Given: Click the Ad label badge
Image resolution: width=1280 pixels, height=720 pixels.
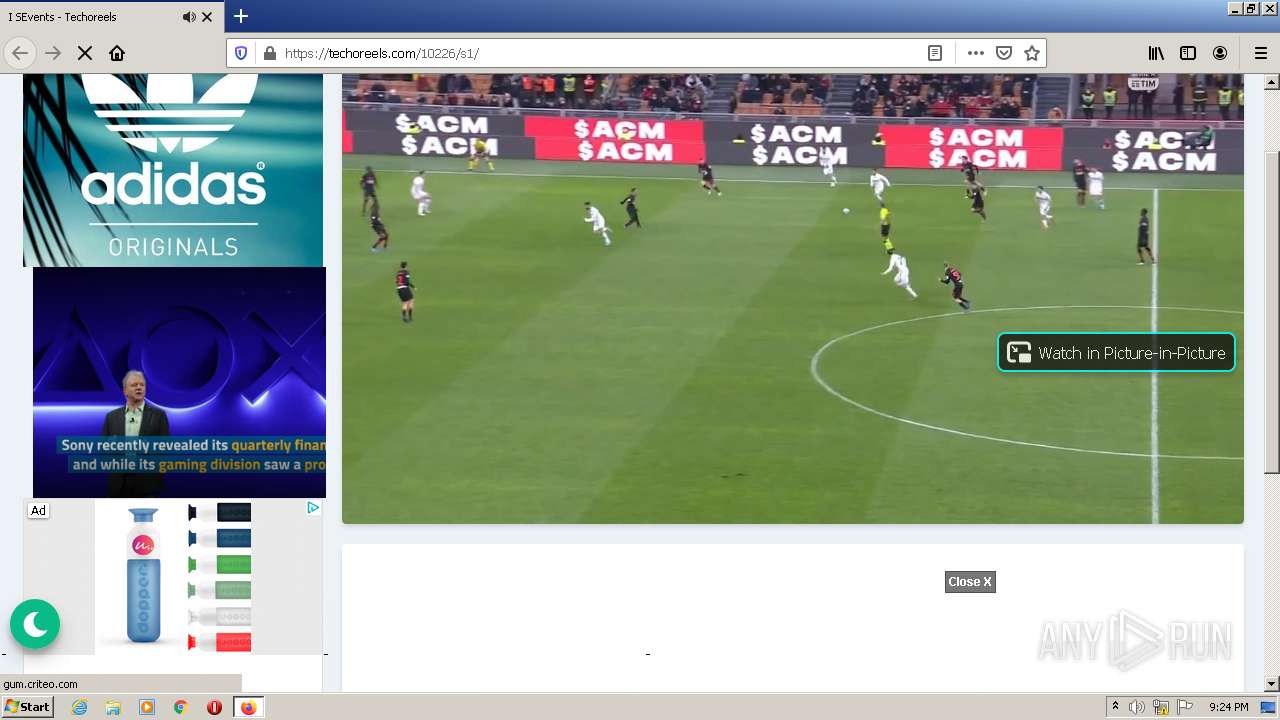Looking at the screenshot, I should pos(38,510).
